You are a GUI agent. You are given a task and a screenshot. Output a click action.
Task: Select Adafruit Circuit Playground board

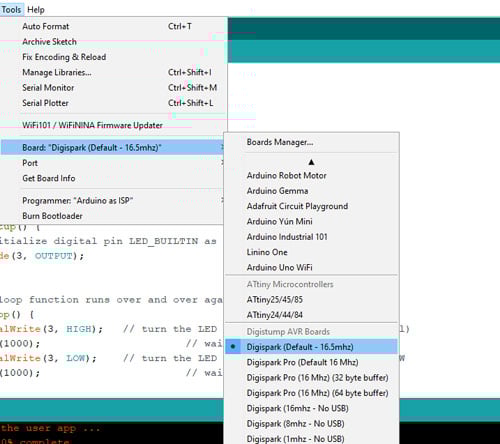click(x=312, y=206)
